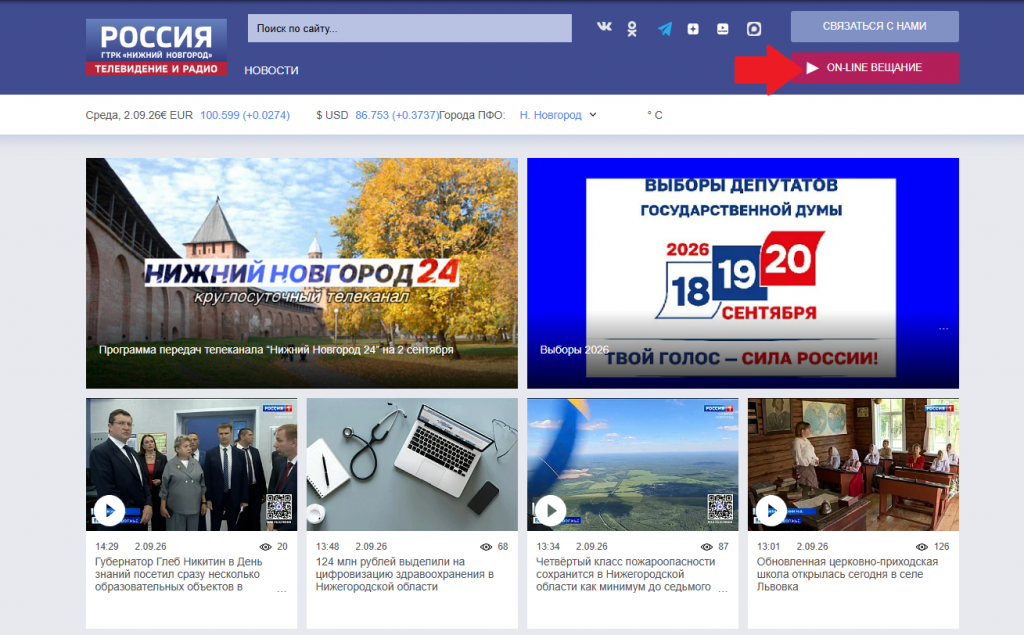
Task: Focus the Поиск по сайту search field
Action: (409, 28)
